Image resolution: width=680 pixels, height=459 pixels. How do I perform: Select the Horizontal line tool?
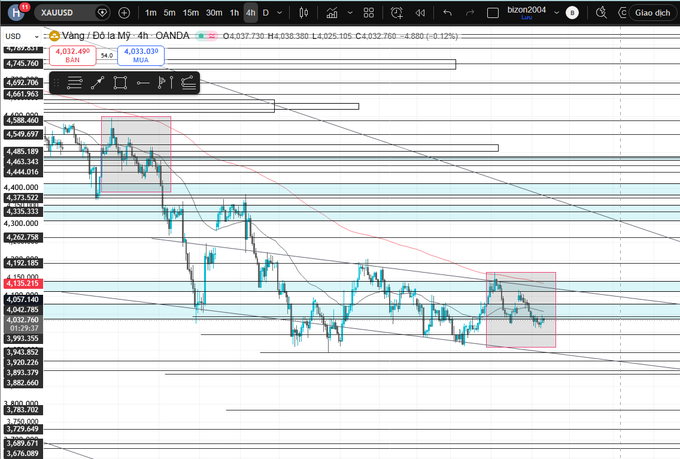click(143, 82)
